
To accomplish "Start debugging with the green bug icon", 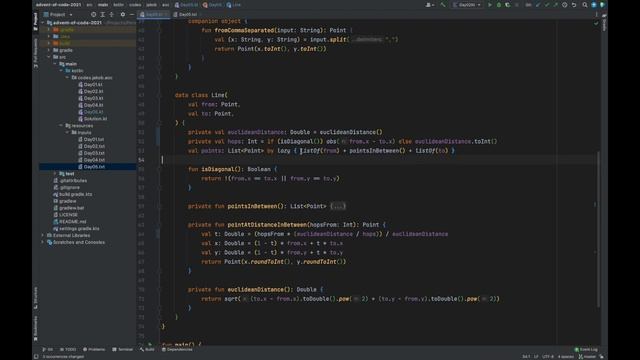I will (499, 5).
